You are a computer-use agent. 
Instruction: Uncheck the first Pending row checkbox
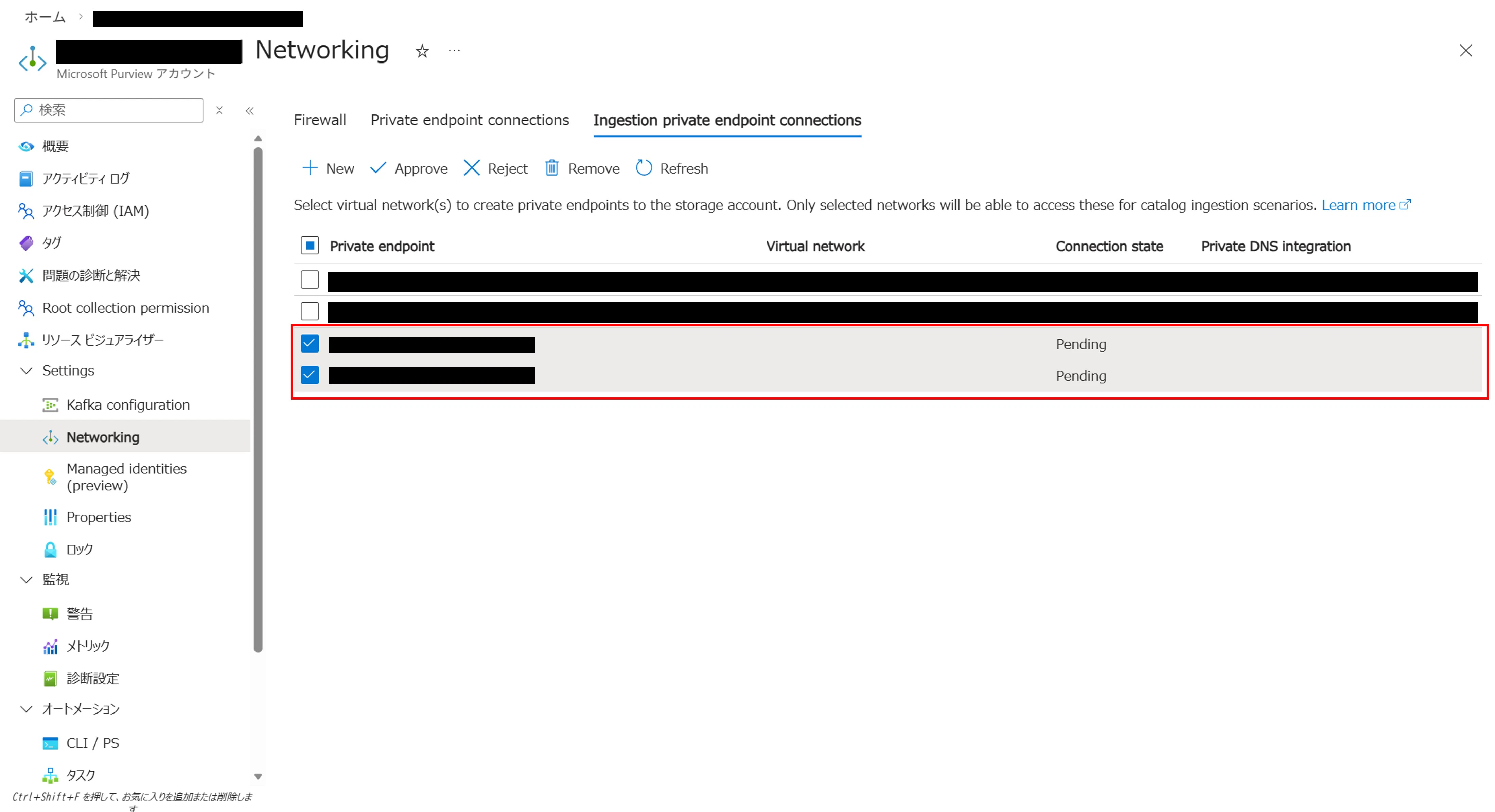pos(310,344)
